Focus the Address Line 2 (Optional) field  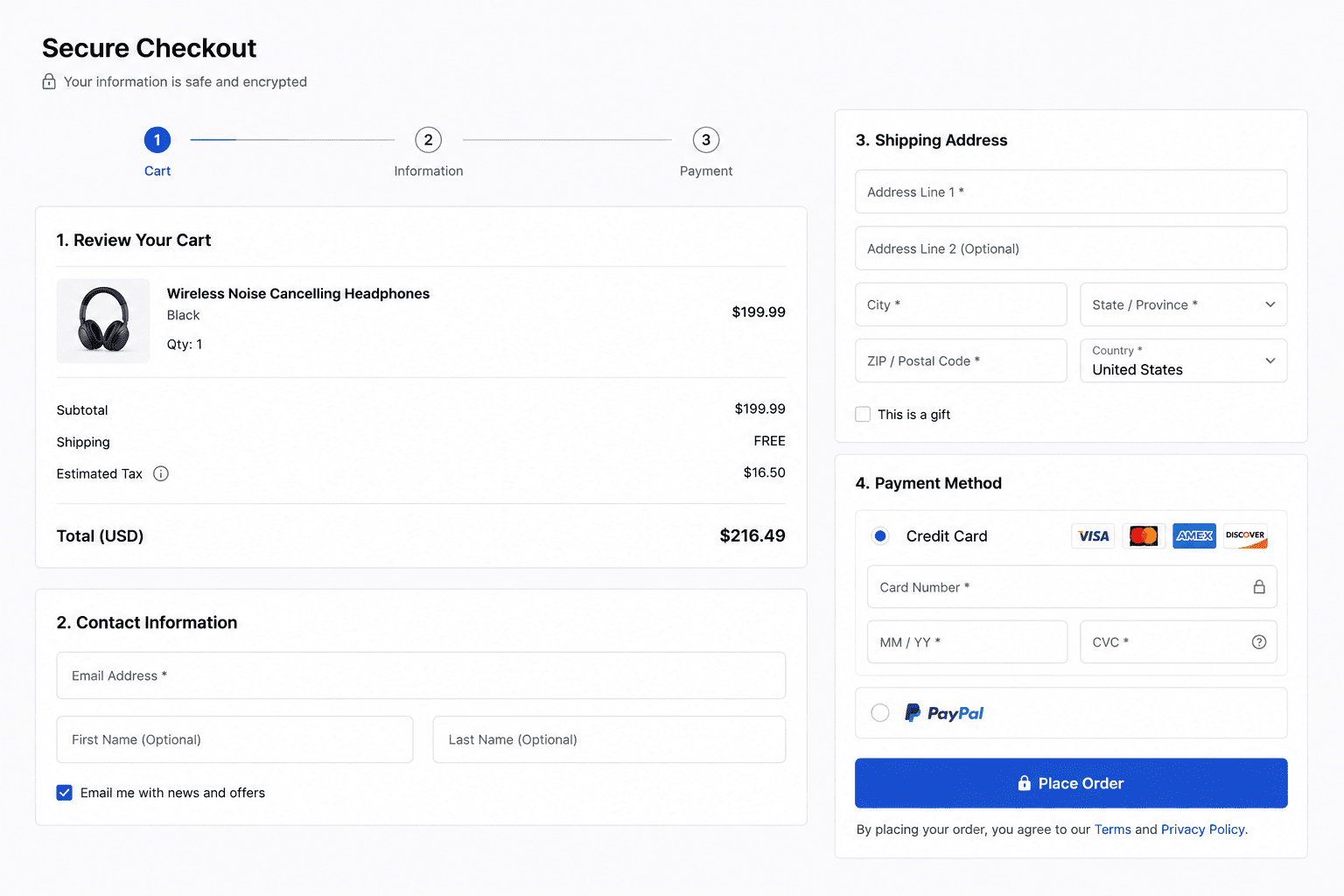click(1071, 248)
